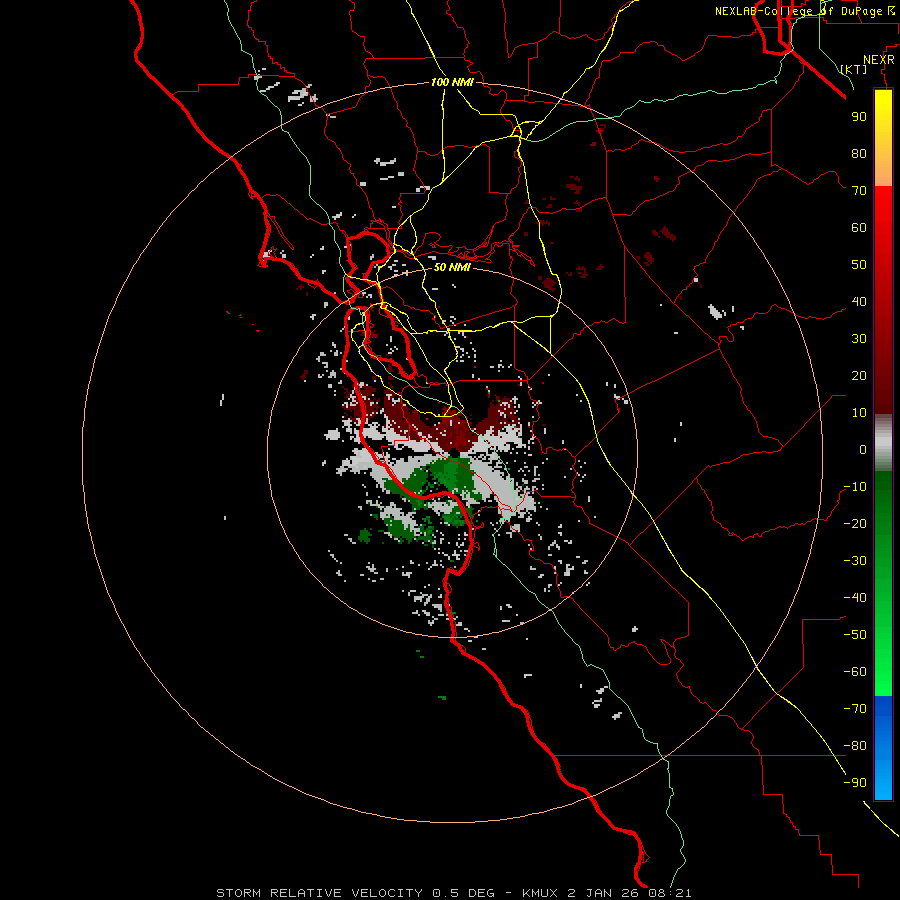Click the 90 value on the velocity scale

pos(859,117)
